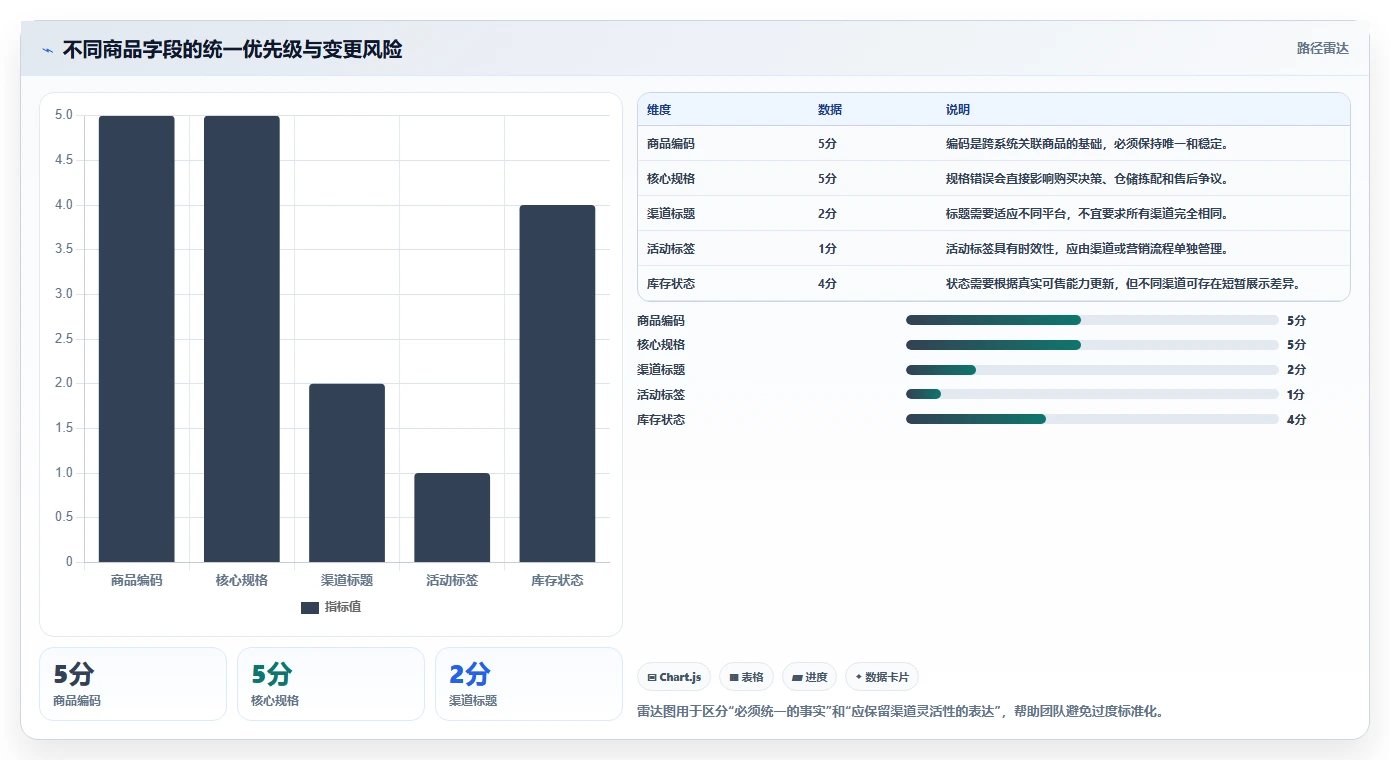Viewport: 1390px width, 760px height.
Task: Click the 渠道标题 bar in the chart
Action: click(347, 473)
